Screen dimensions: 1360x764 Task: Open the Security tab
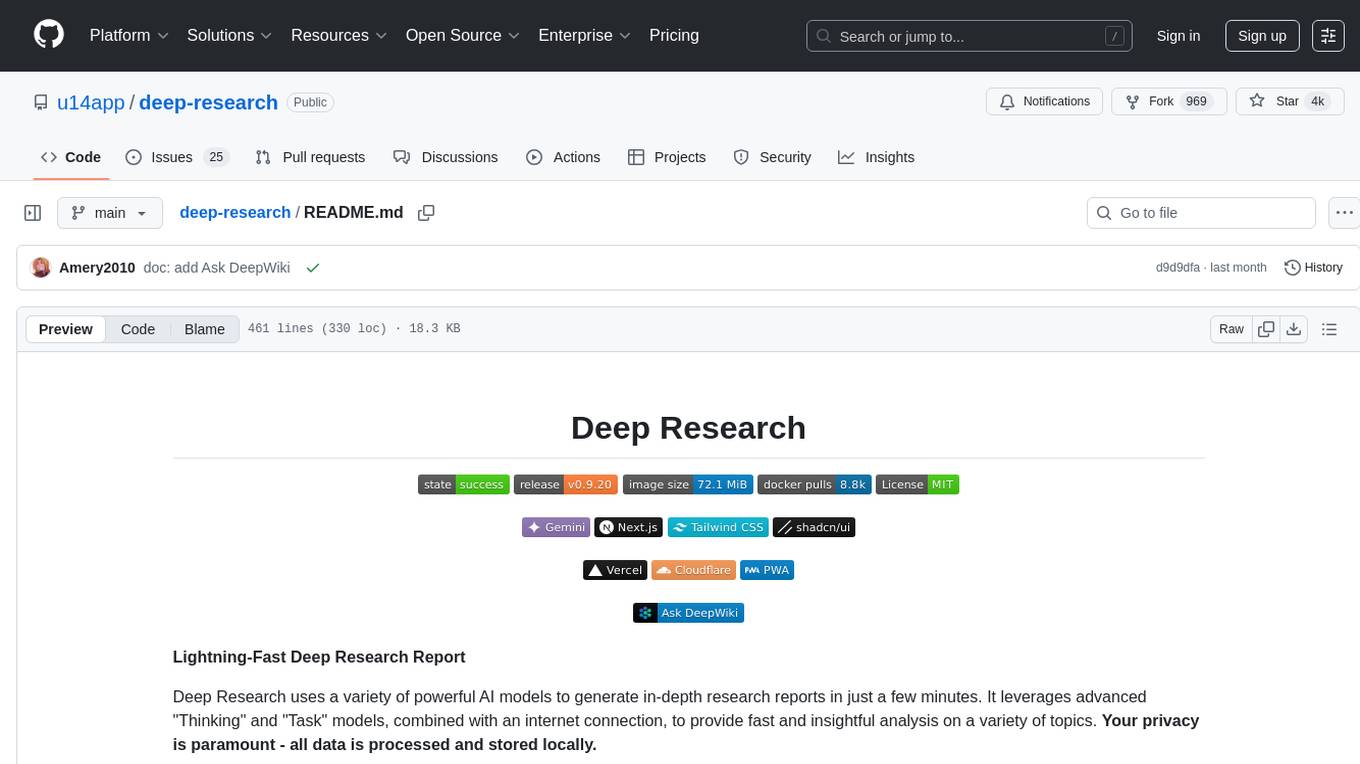(x=772, y=157)
